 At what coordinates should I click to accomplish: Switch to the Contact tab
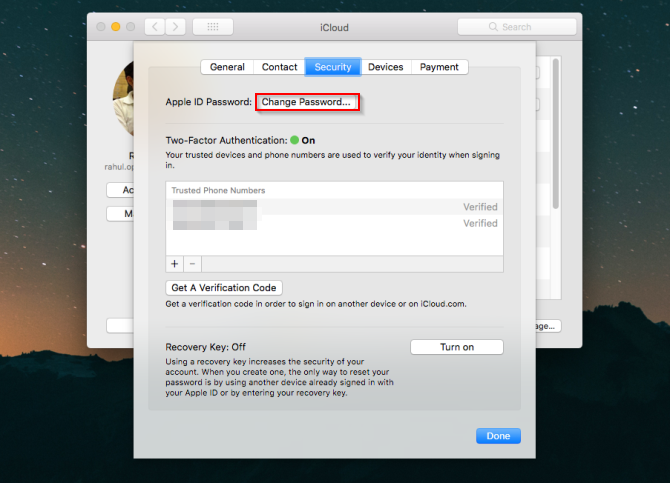pos(279,67)
